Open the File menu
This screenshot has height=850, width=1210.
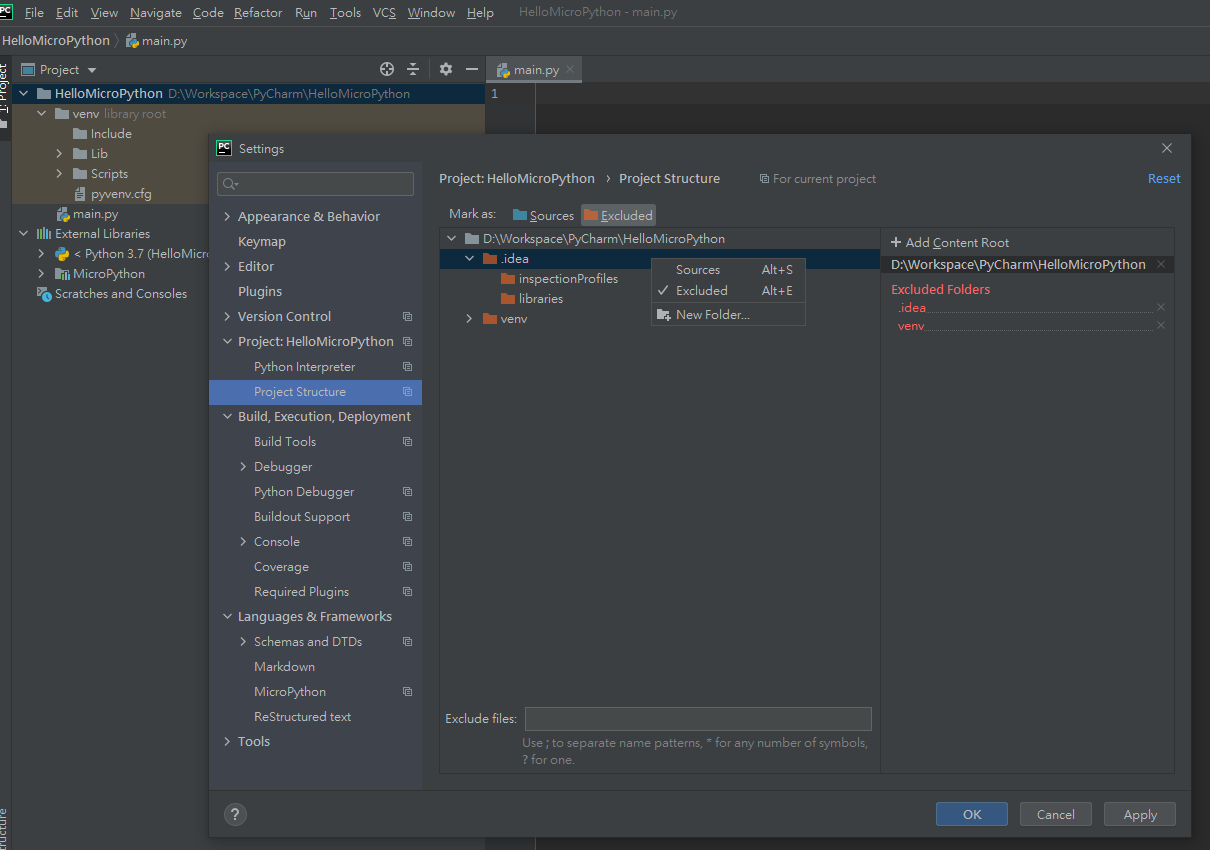pyautogui.click(x=34, y=12)
